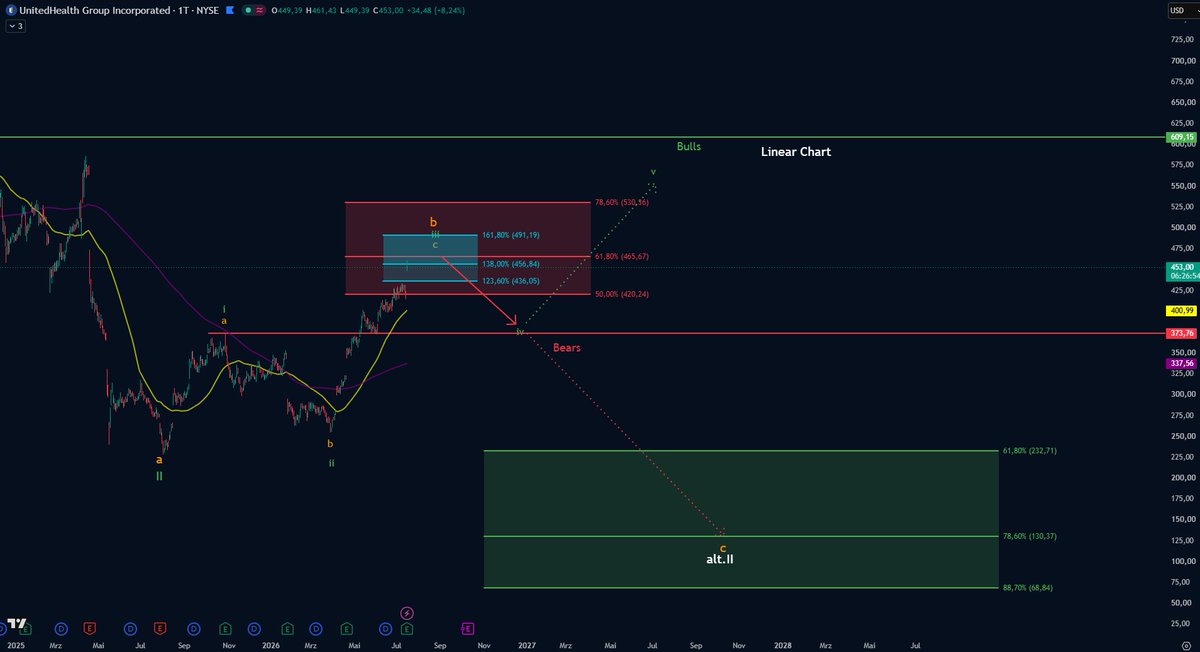Open the purple upcoming earnings marker
Screen dimensions: 1200x652
pyautogui.click(x=467, y=629)
